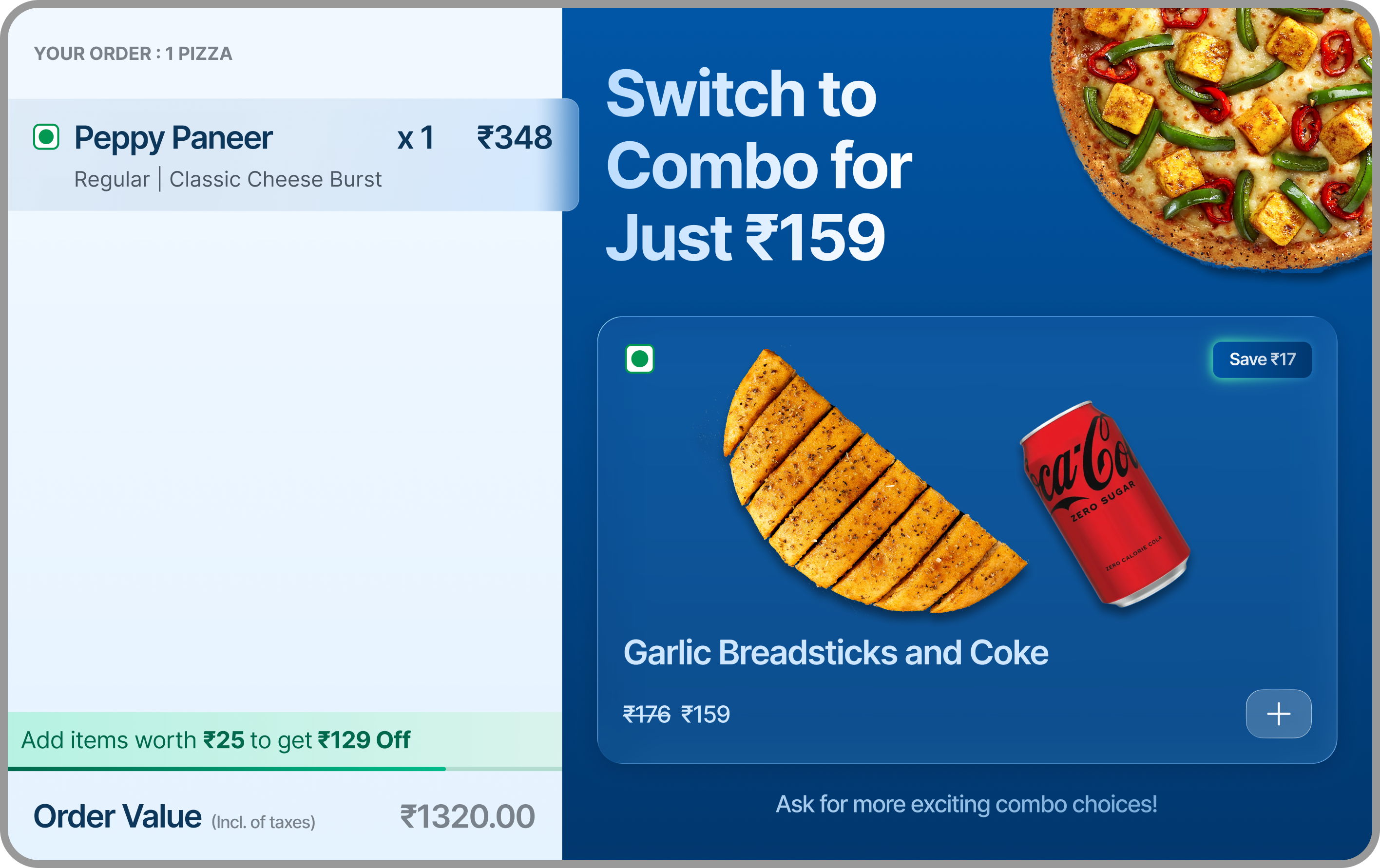The image size is (1380, 868).
Task: Click the Your Order: 1 Pizza header
Action: coord(133,54)
